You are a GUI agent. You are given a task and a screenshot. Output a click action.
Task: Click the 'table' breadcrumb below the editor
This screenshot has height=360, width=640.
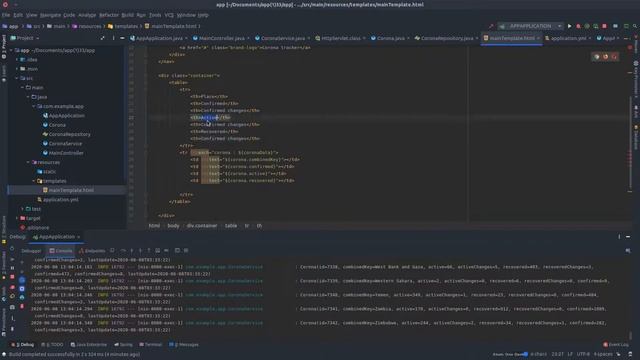coord(231,226)
